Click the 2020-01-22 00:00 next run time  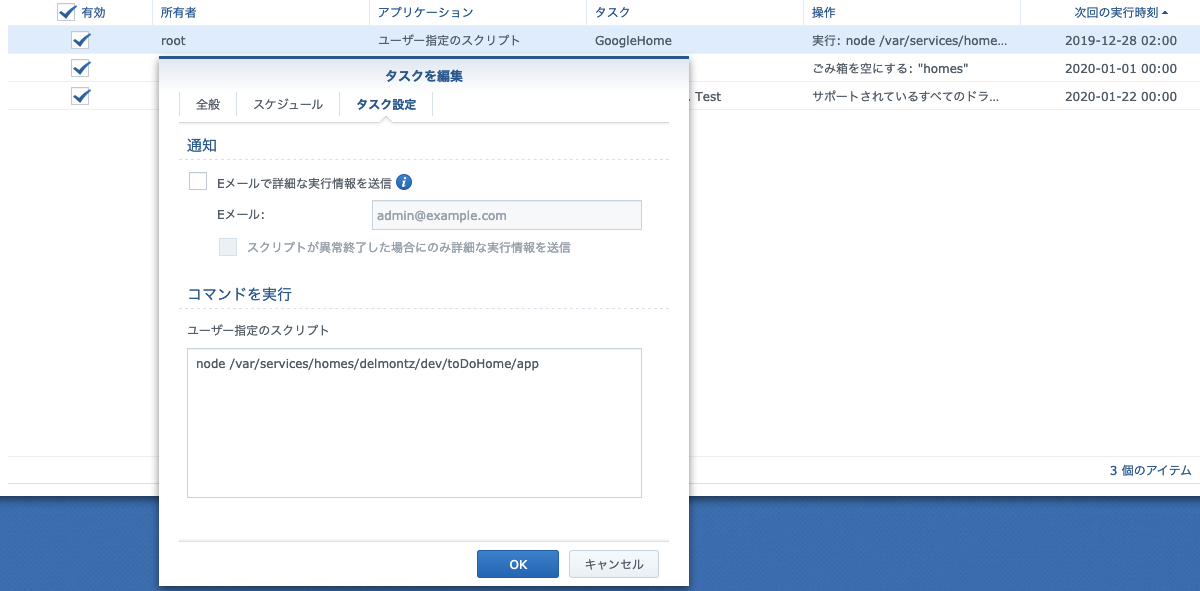(1121, 97)
